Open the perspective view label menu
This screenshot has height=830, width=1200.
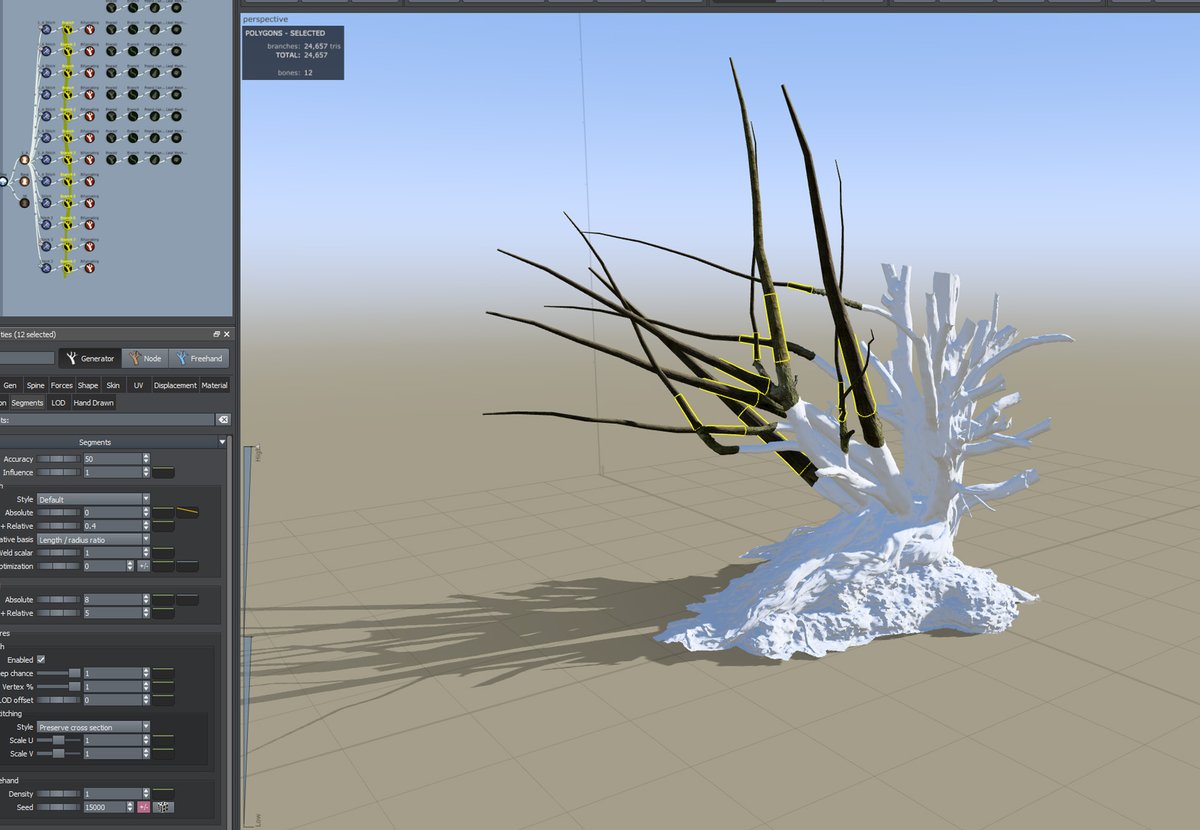[265, 19]
